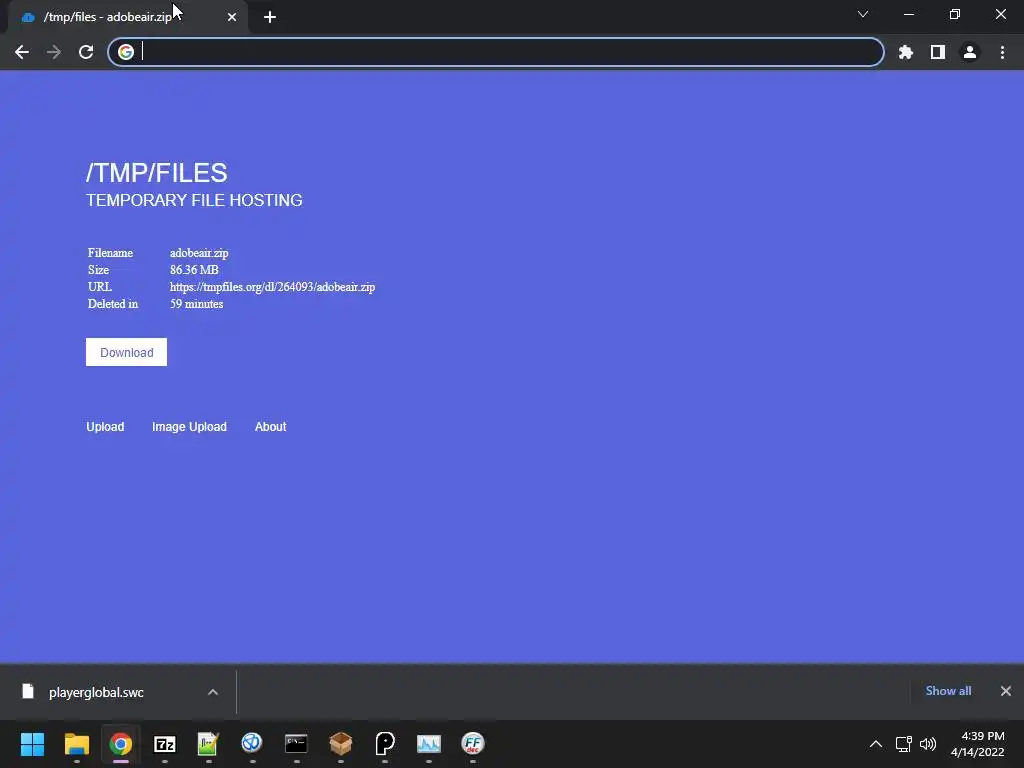Click the cloud favicon on the tab
Image resolution: width=1024 pixels, height=768 pixels.
point(28,17)
